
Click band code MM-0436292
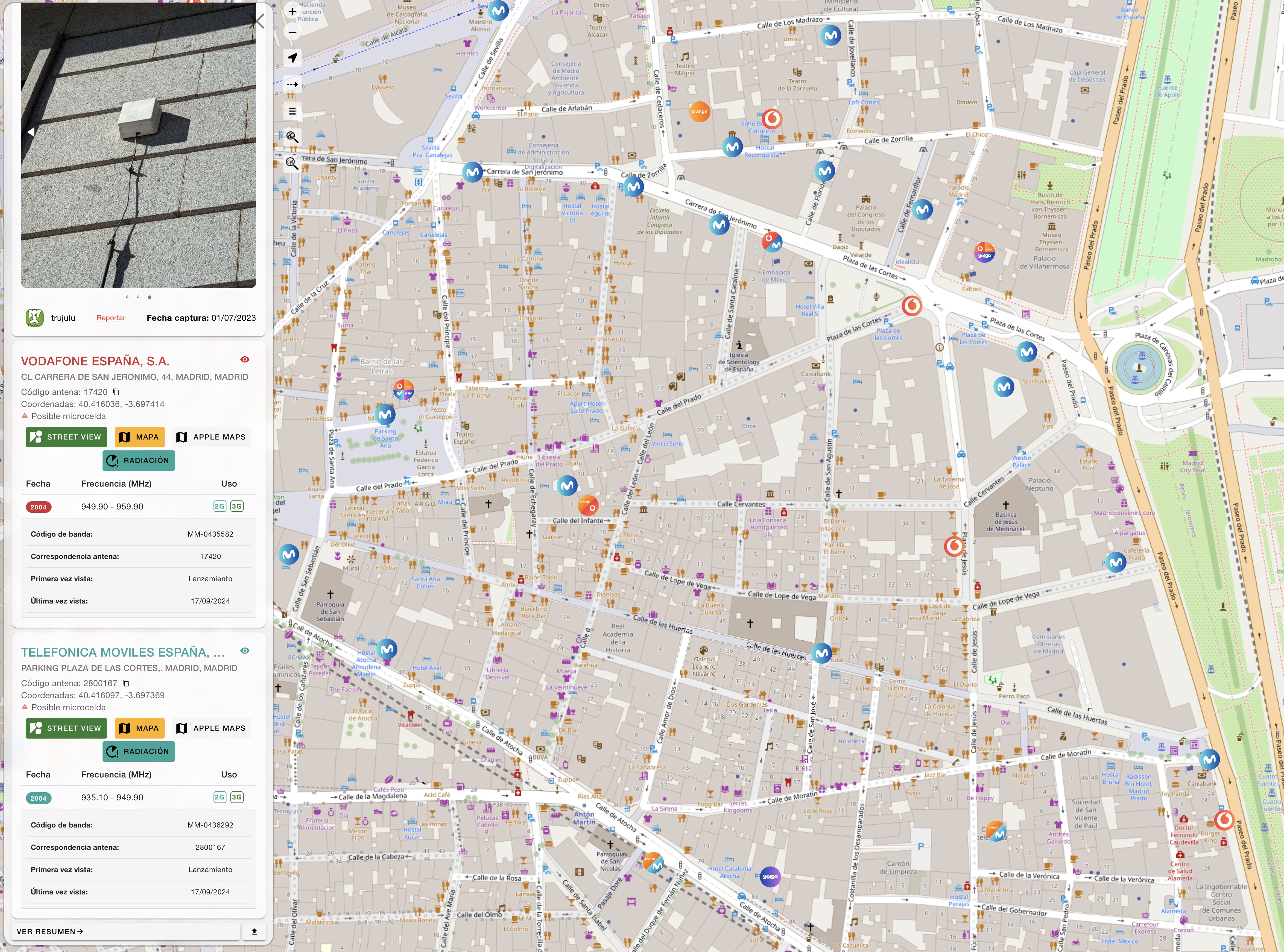click(x=210, y=825)
